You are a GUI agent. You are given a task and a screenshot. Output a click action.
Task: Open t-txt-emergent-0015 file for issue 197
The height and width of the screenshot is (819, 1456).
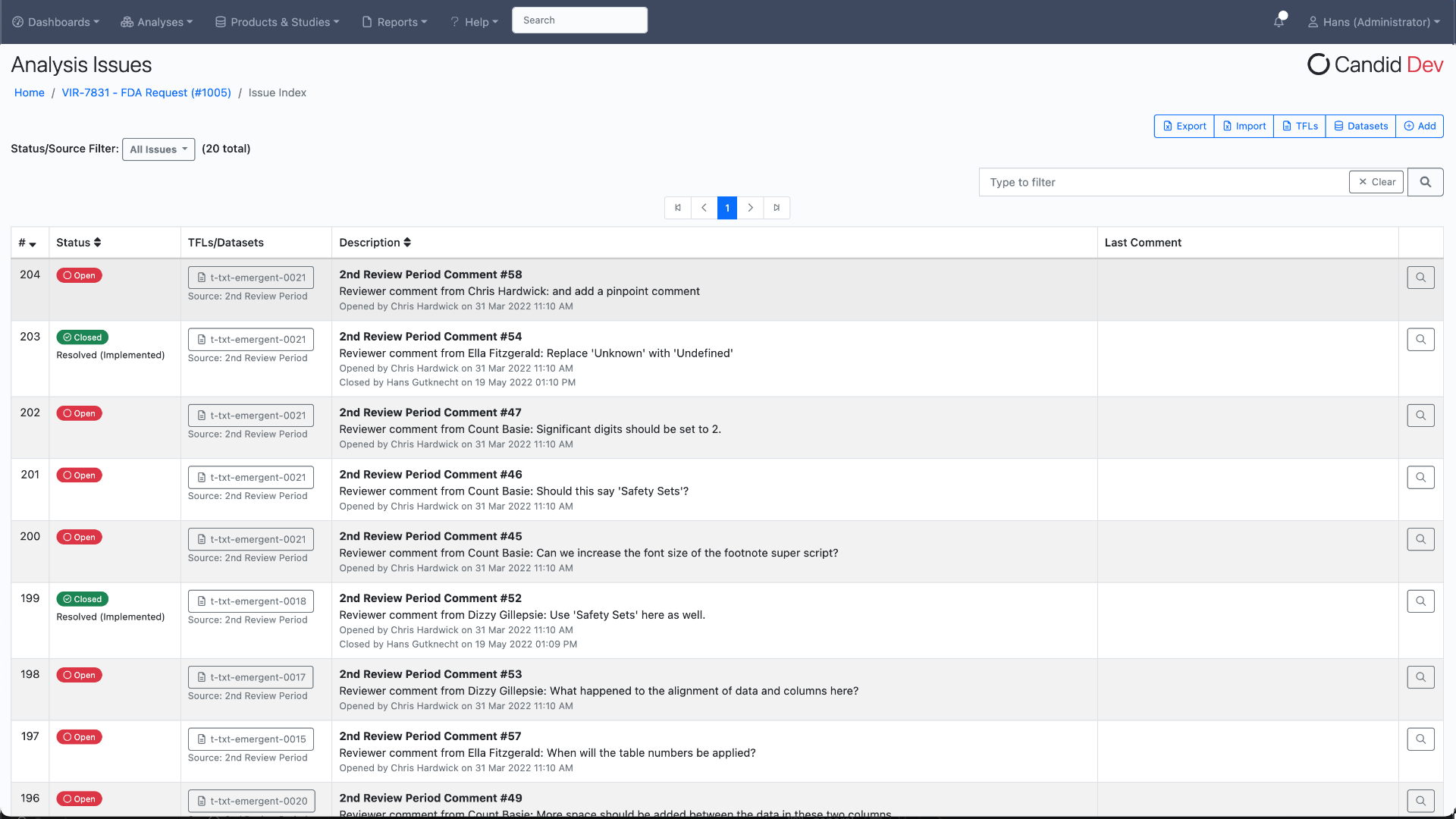(251, 739)
